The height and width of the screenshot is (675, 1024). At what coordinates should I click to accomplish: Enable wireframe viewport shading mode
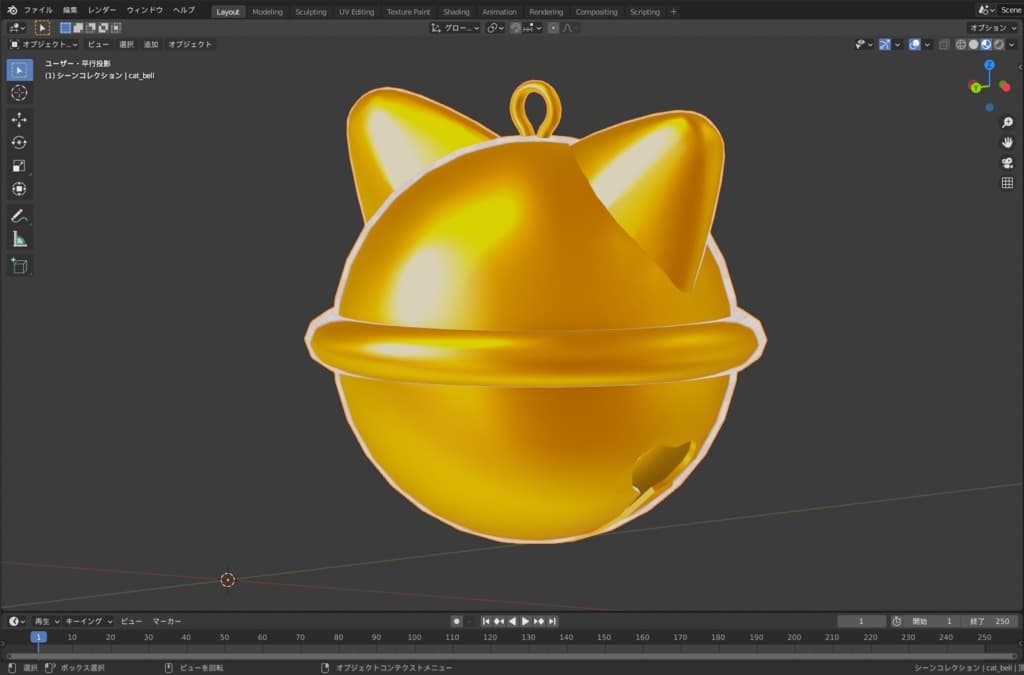pyautogui.click(x=961, y=44)
